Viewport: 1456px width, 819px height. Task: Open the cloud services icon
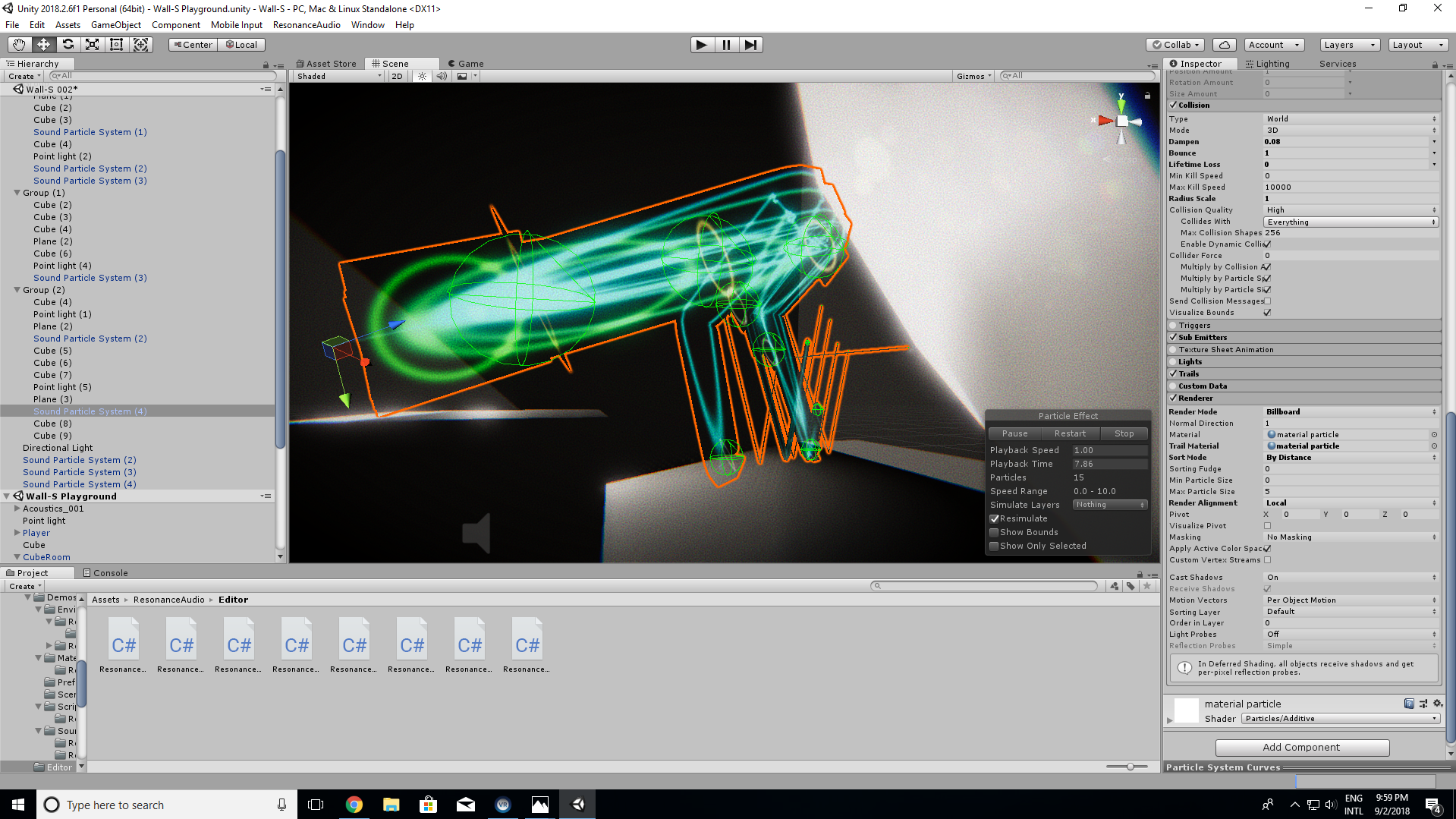point(1224,45)
